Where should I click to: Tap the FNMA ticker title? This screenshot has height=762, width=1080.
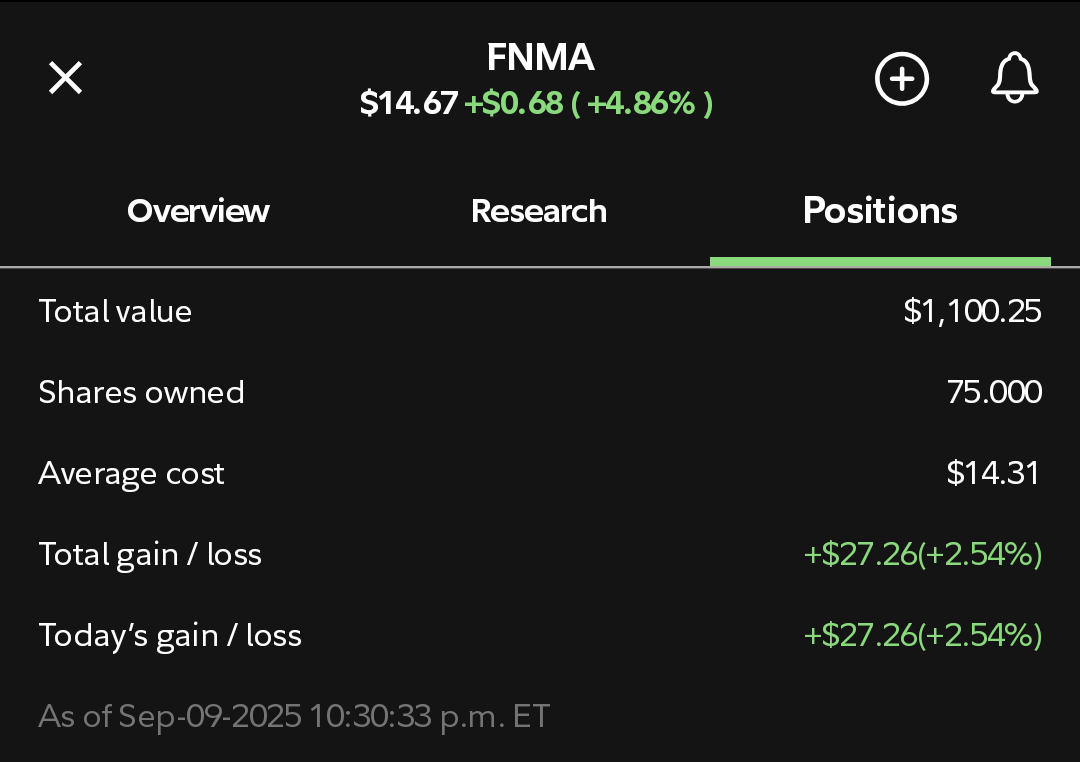pyautogui.click(x=540, y=57)
